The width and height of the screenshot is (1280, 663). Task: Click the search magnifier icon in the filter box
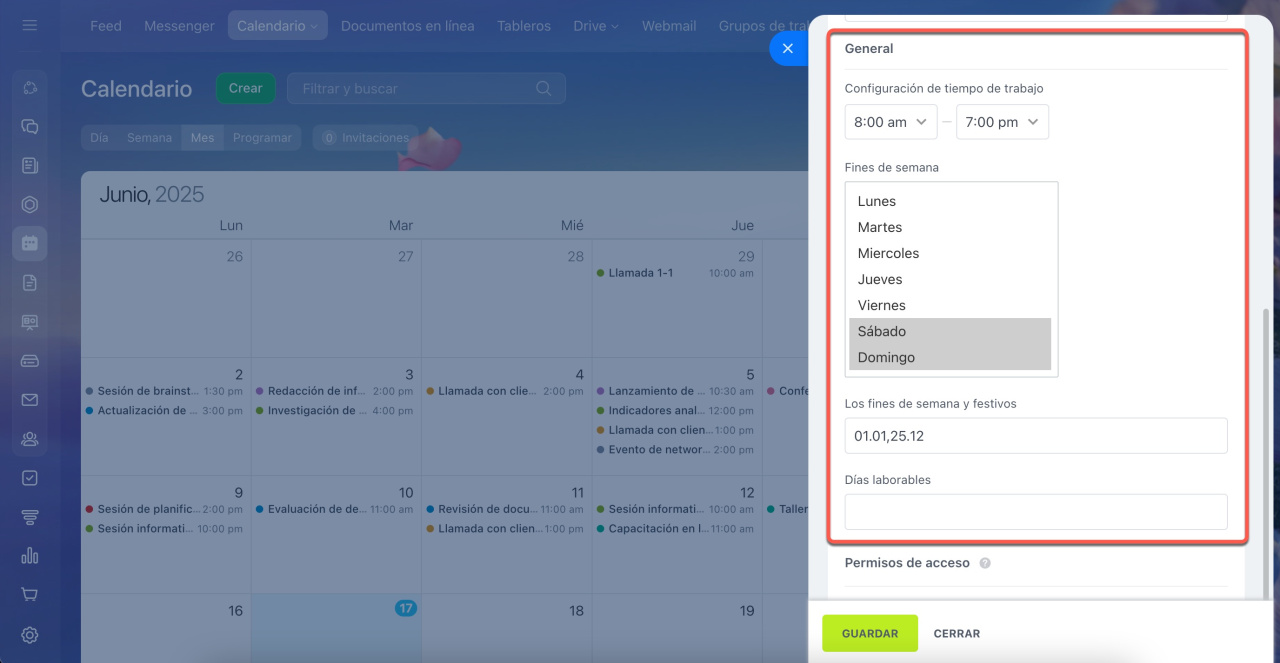click(x=544, y=88)
